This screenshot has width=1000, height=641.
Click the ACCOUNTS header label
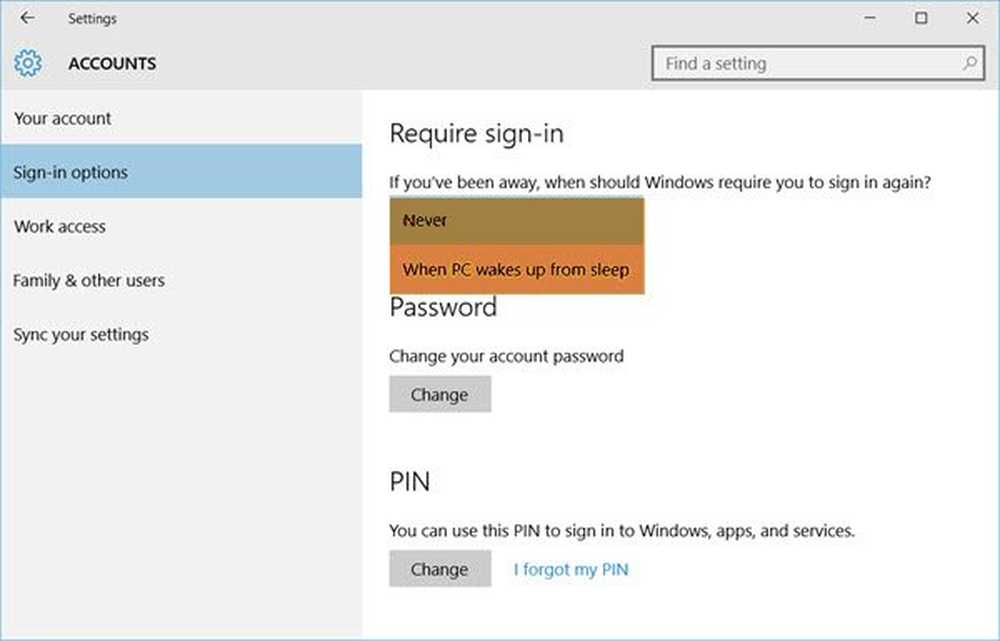112,63
